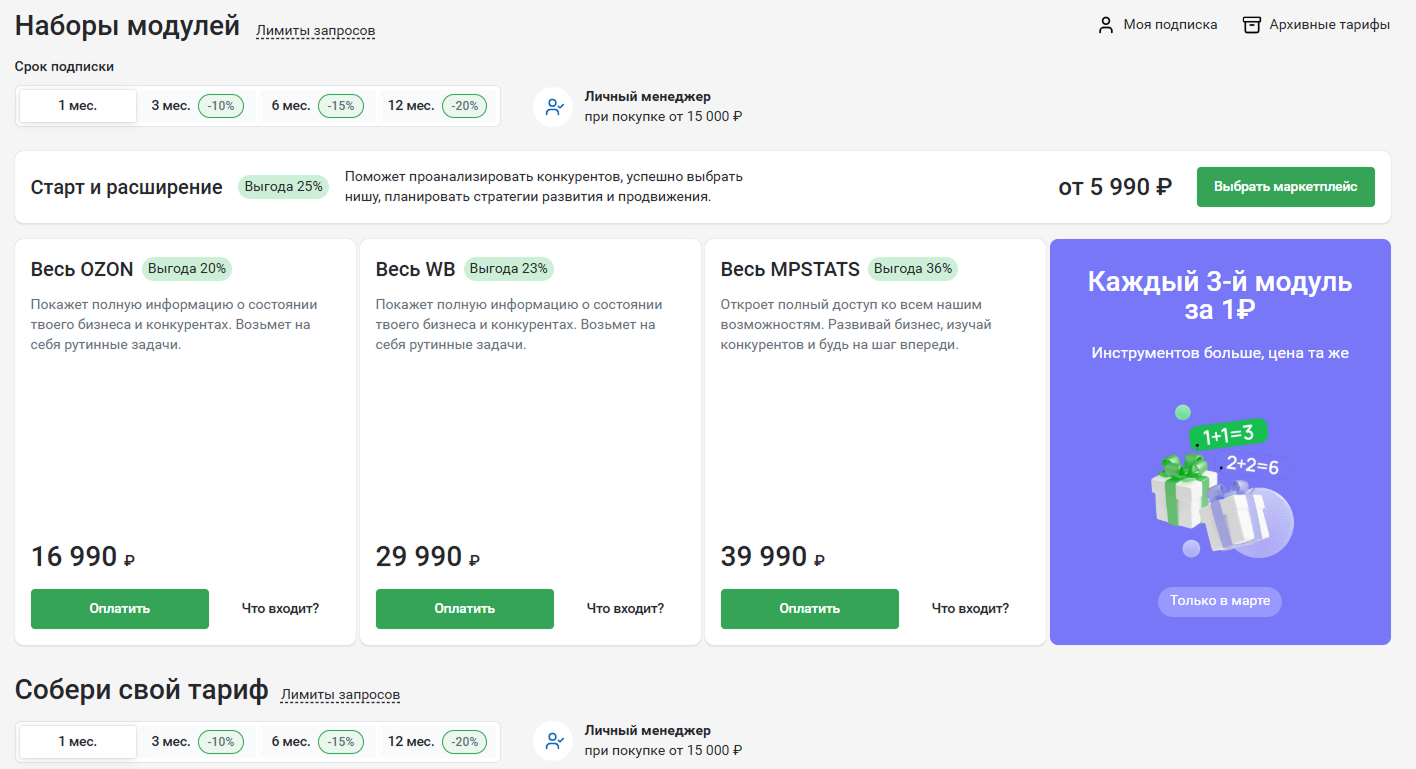Image resolution: width=1416 pixels, height=769 pixels.
Task: Click the 39 990 ₽ price
Action: point(773,556)
